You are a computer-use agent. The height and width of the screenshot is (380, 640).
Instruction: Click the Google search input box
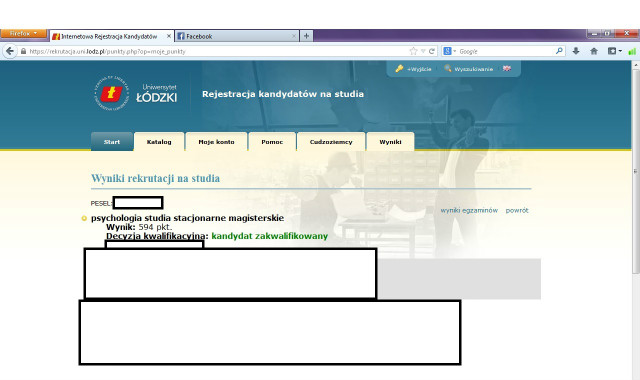[506, 51]
